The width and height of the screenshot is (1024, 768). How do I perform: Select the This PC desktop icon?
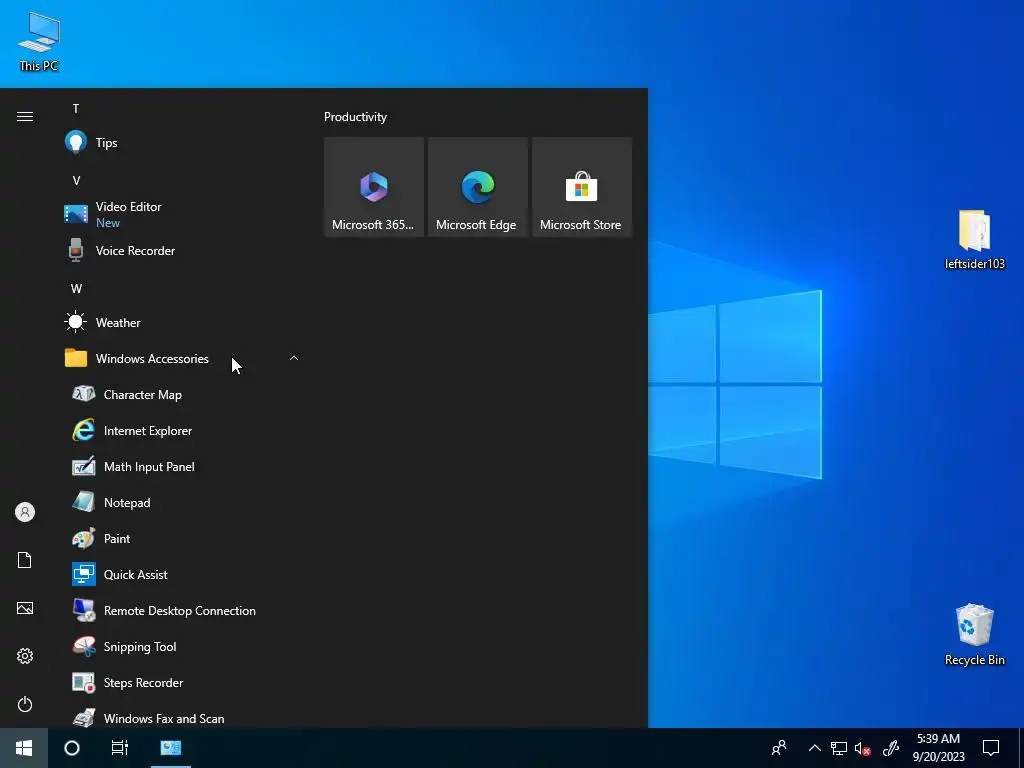(x=39, y=41)
